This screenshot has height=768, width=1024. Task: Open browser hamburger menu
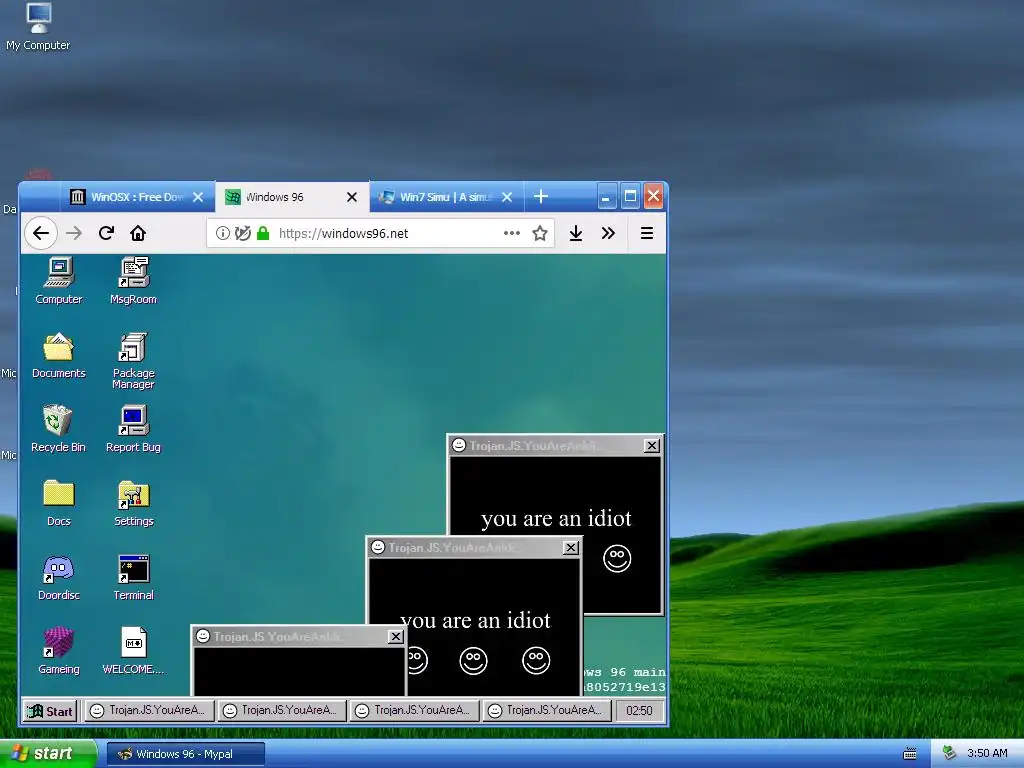click(x=647, y=233)
